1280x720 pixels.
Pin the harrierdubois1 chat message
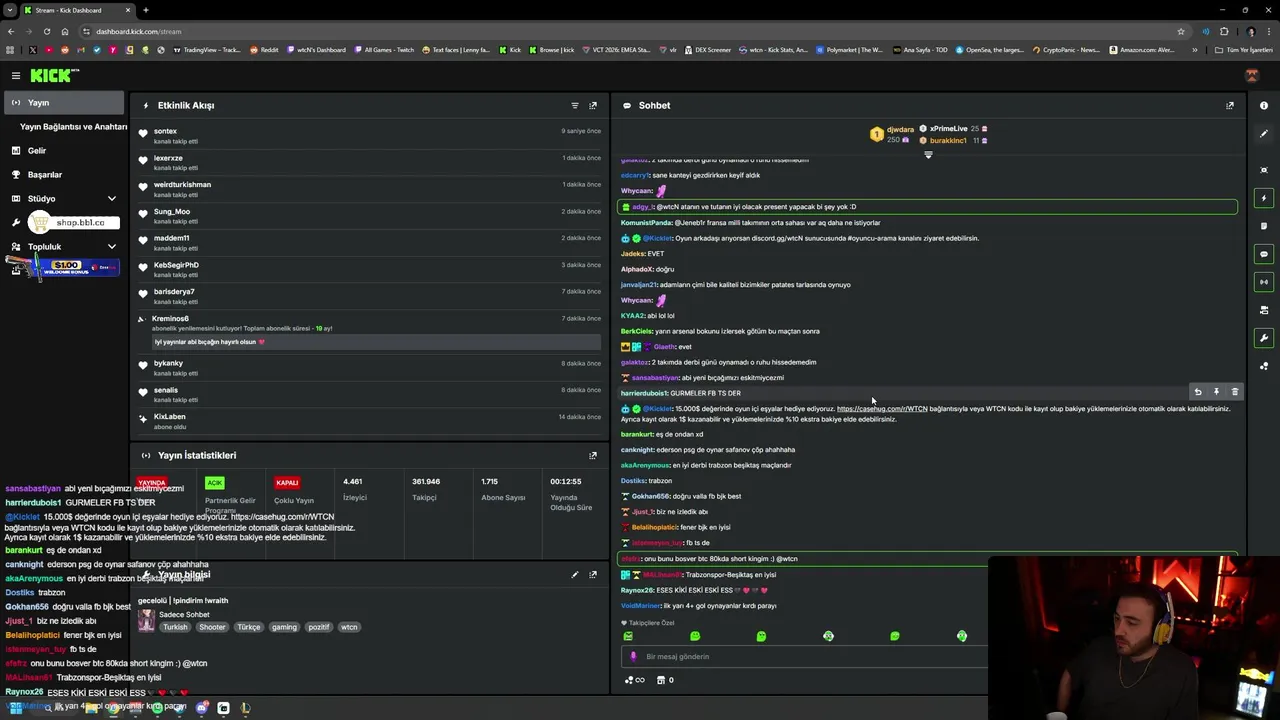[x=1216, y=392]
